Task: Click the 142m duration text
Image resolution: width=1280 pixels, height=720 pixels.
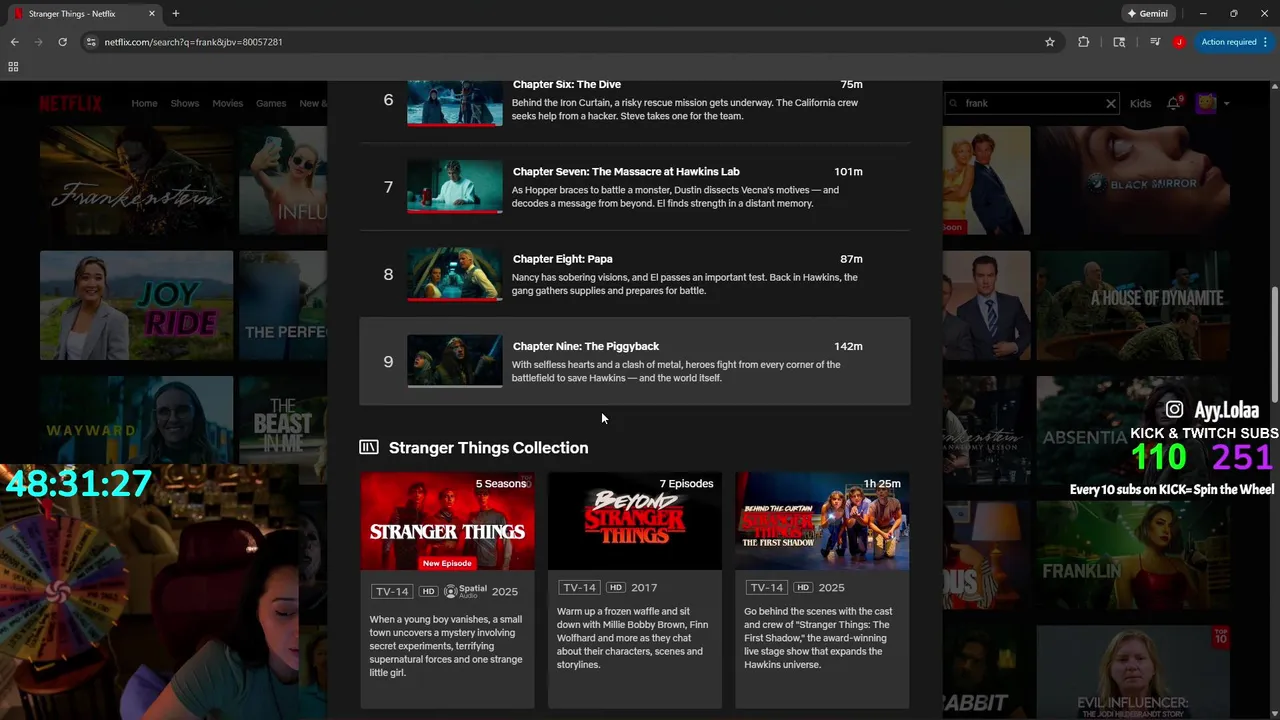Action: pos(848,346)
